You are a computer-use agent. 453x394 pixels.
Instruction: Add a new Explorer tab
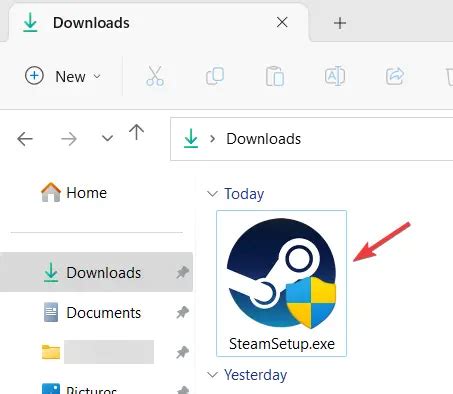tap(340, 23)
